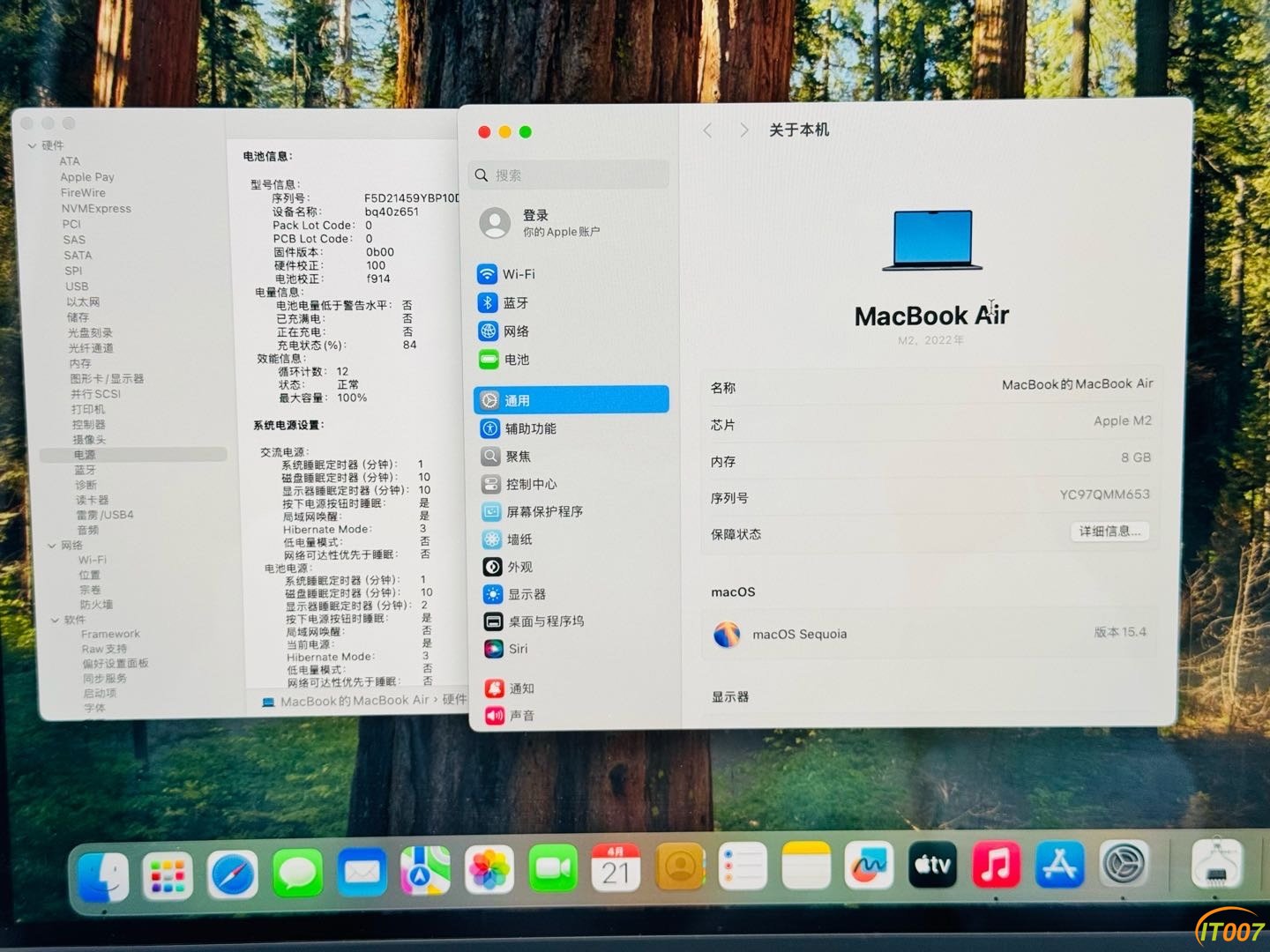
Task: Click the 详细信息 warranty details button
Action: point(1109,532)
